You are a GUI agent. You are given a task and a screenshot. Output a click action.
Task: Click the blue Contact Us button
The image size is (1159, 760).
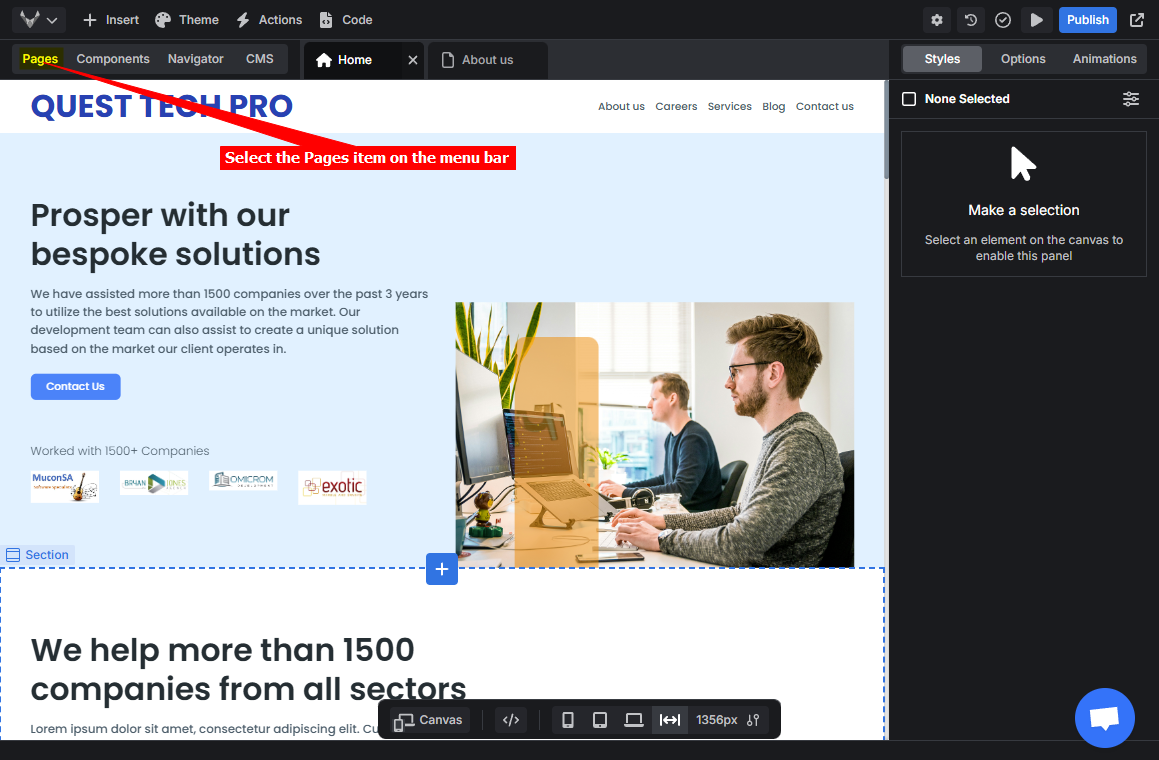click(x=75, y=387)
